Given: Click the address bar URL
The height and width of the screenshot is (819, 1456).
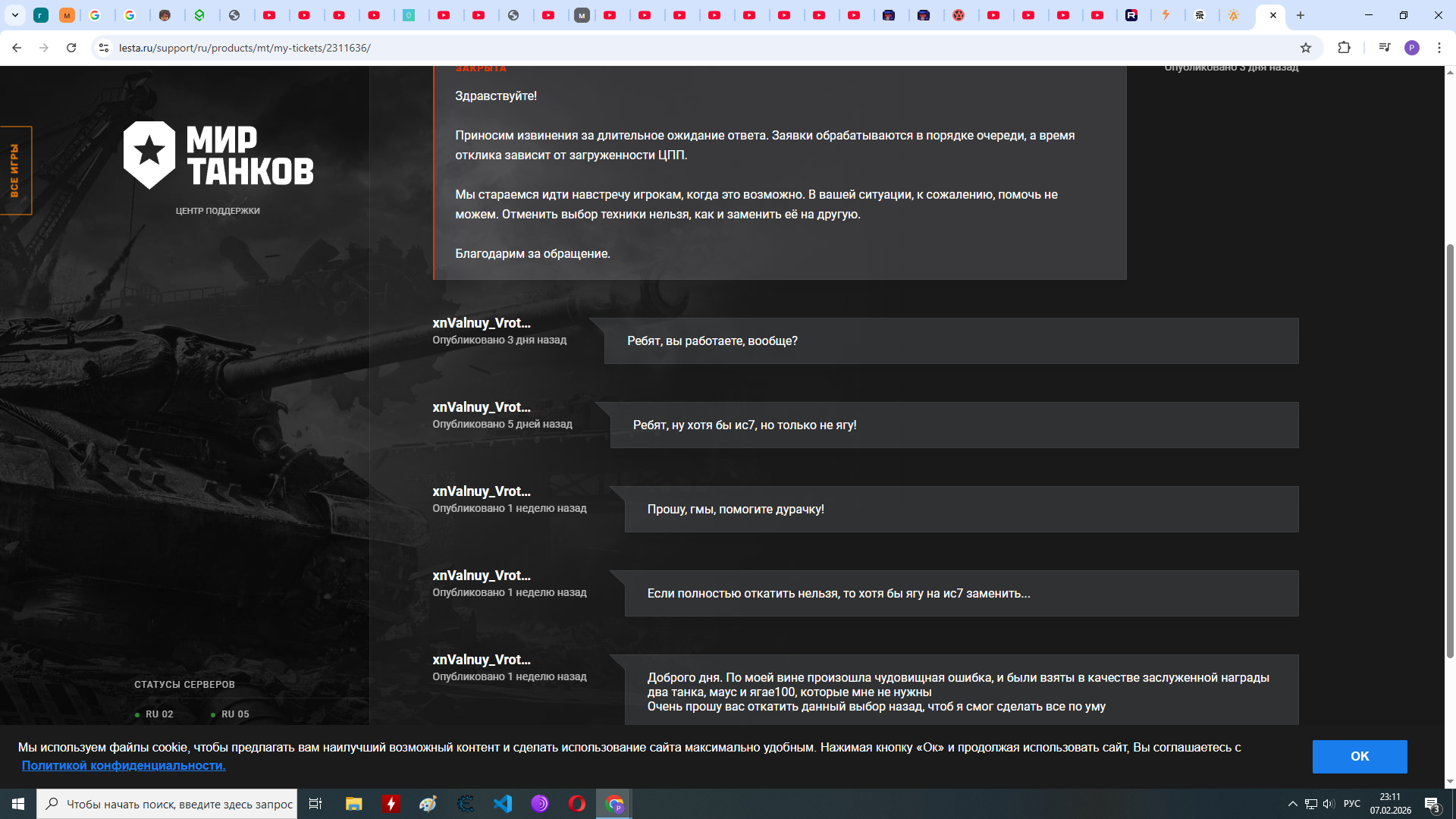Looking at the screenshot, I should tap(244, 48).
